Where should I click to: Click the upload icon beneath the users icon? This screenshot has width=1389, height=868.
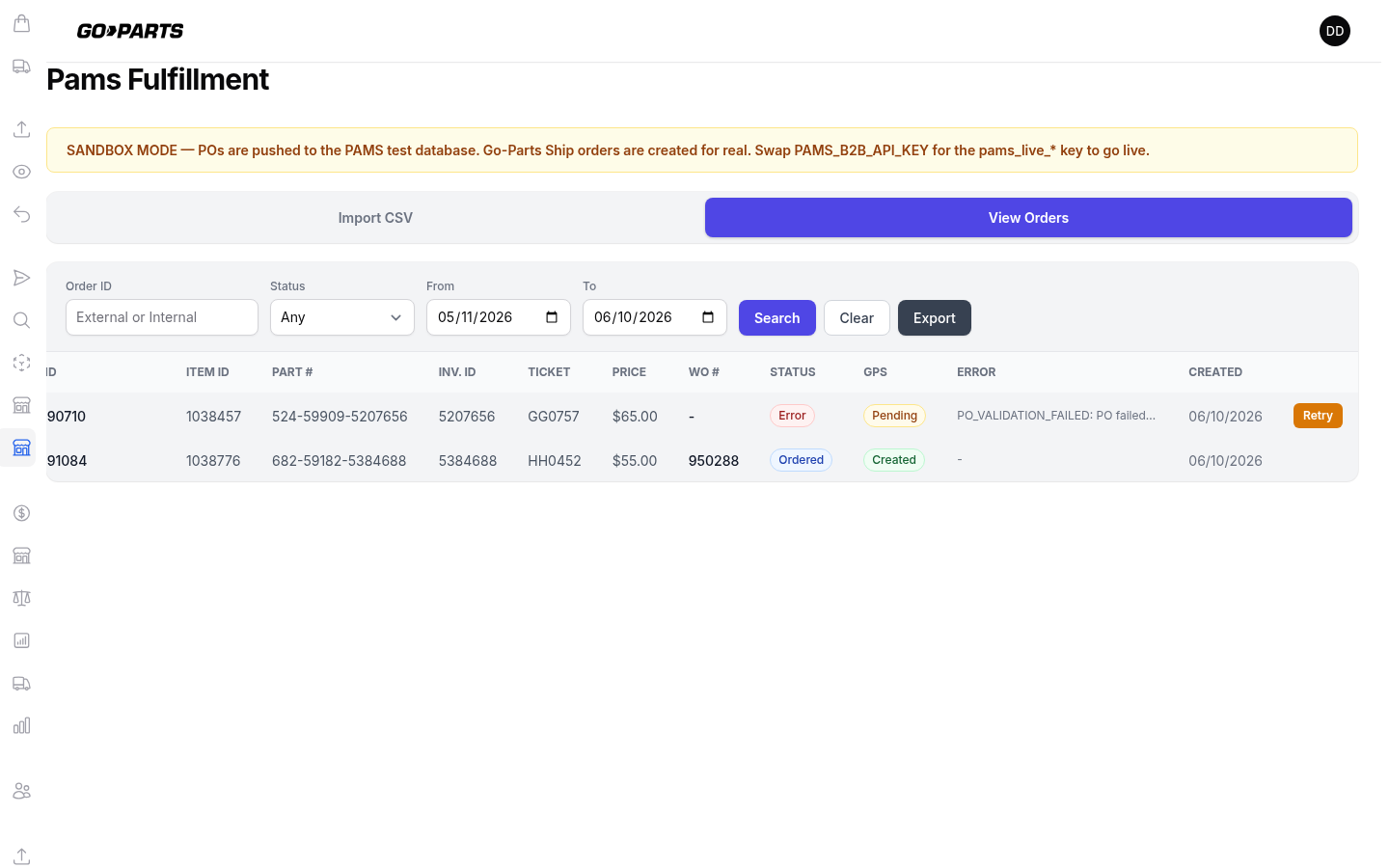[x=21, y=856]
